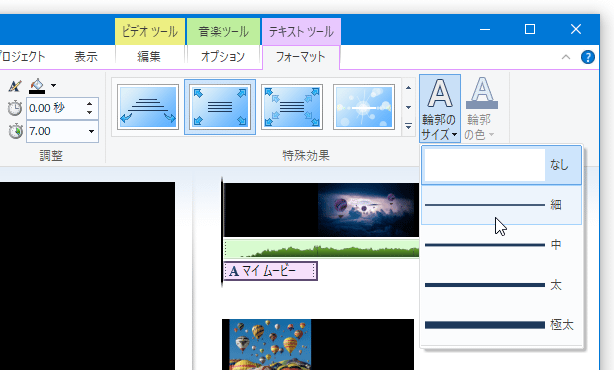Click the text transparency pen icon
Screen dimensions: 614x370
[14, 86]
